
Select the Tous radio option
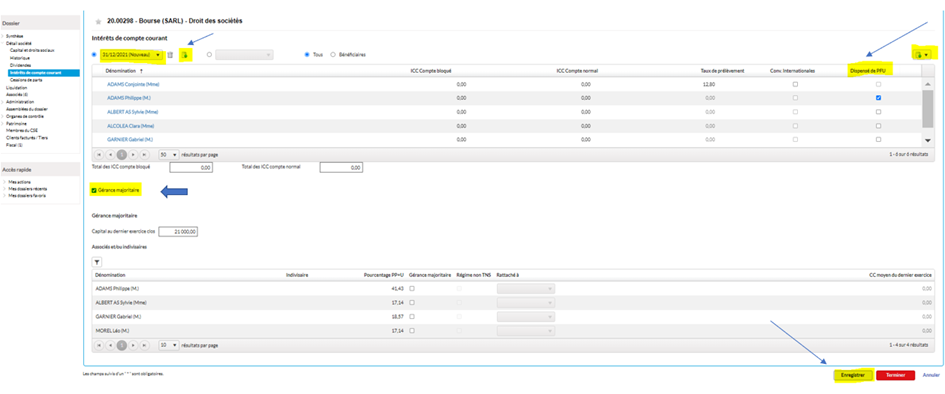click(x=308, y=55)
